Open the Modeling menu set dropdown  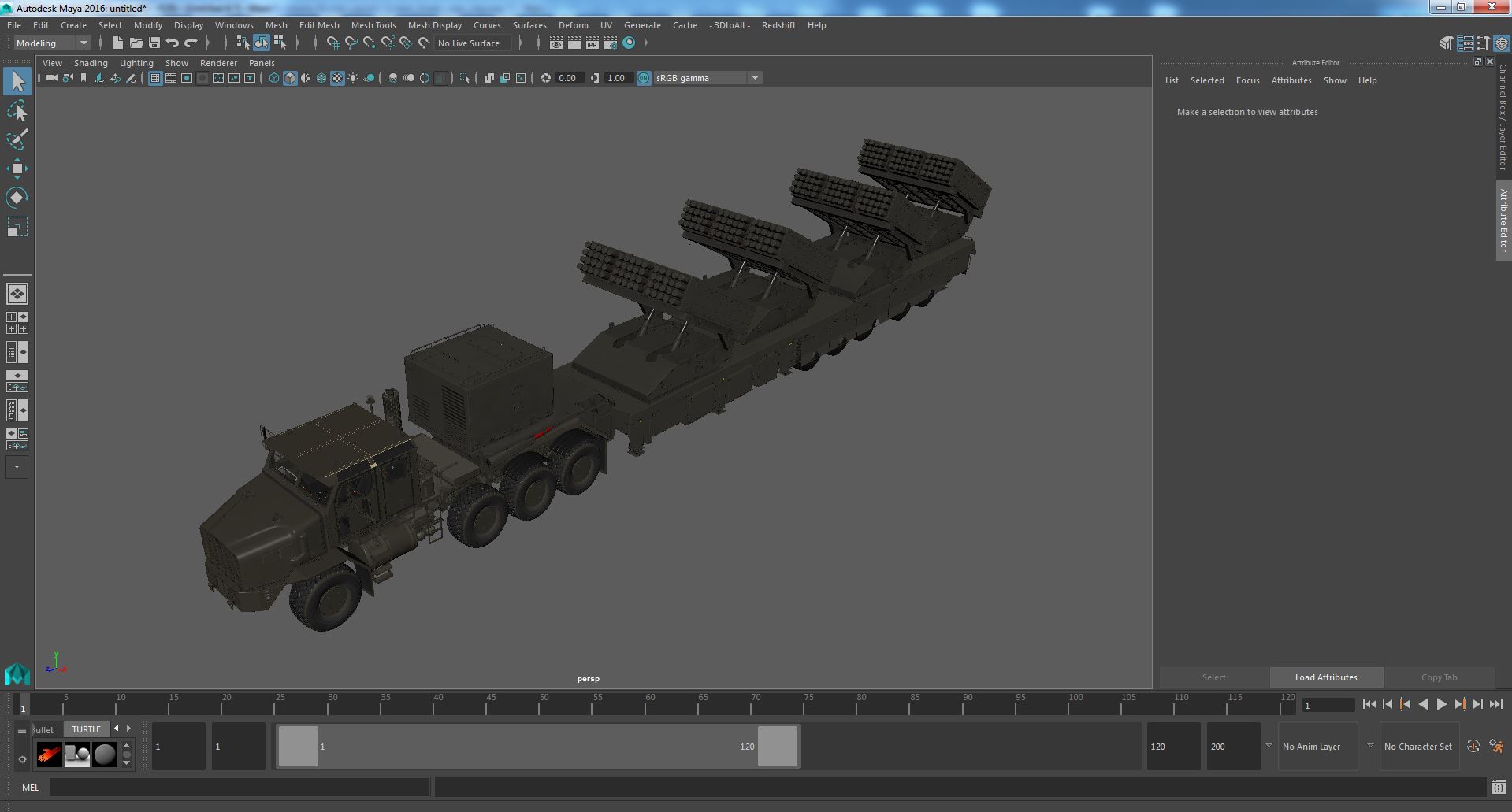click(x=53, y=43)
